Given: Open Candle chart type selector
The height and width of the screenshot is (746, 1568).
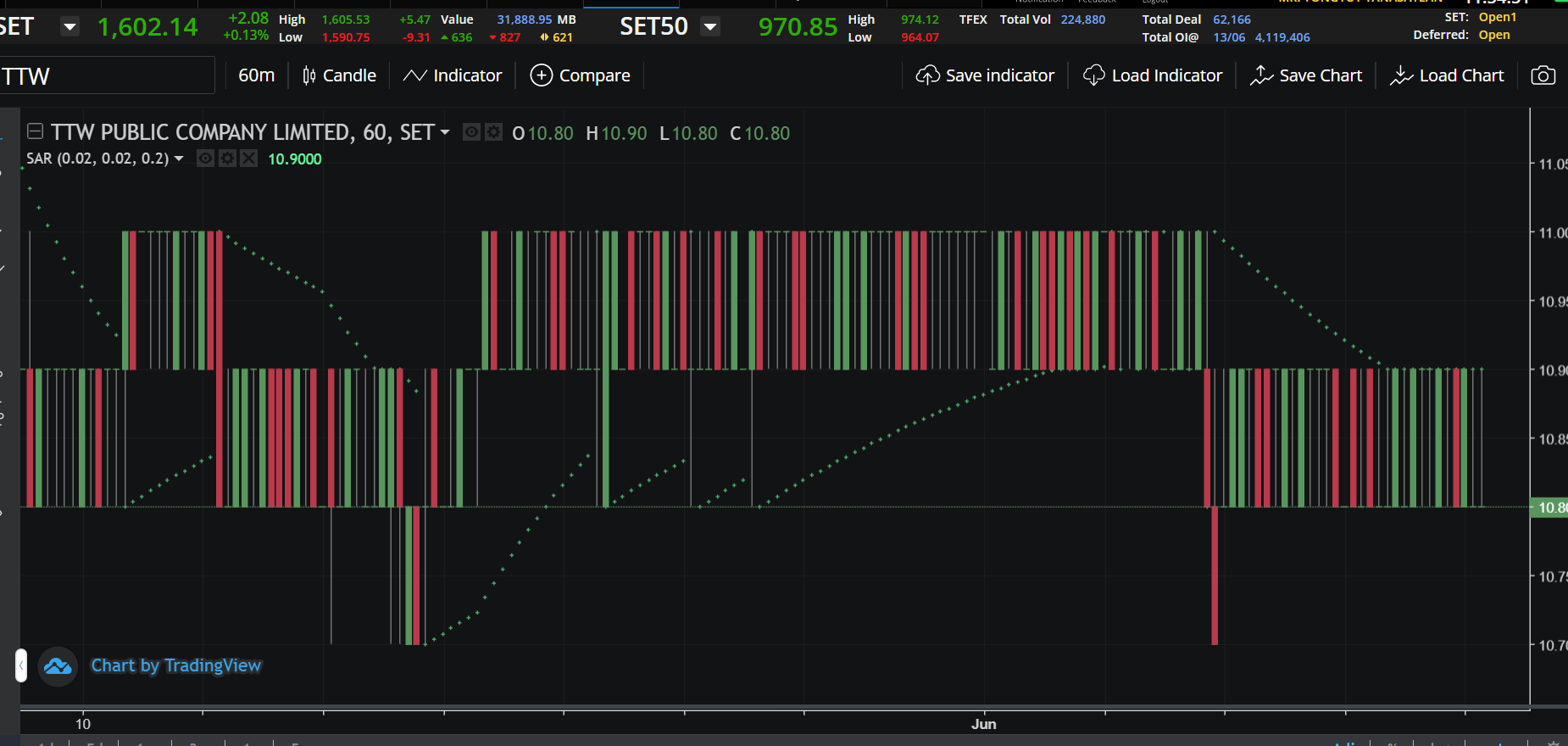Looking at the screenshot, I should pos(340,75).
